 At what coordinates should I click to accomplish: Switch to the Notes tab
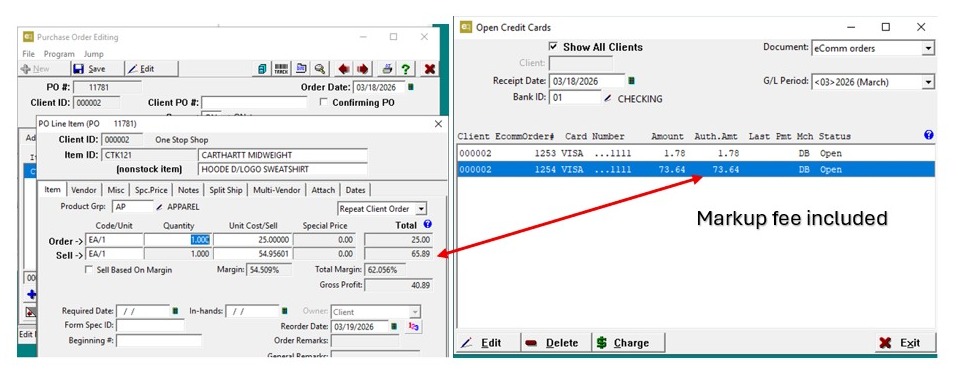click(188, 190)
